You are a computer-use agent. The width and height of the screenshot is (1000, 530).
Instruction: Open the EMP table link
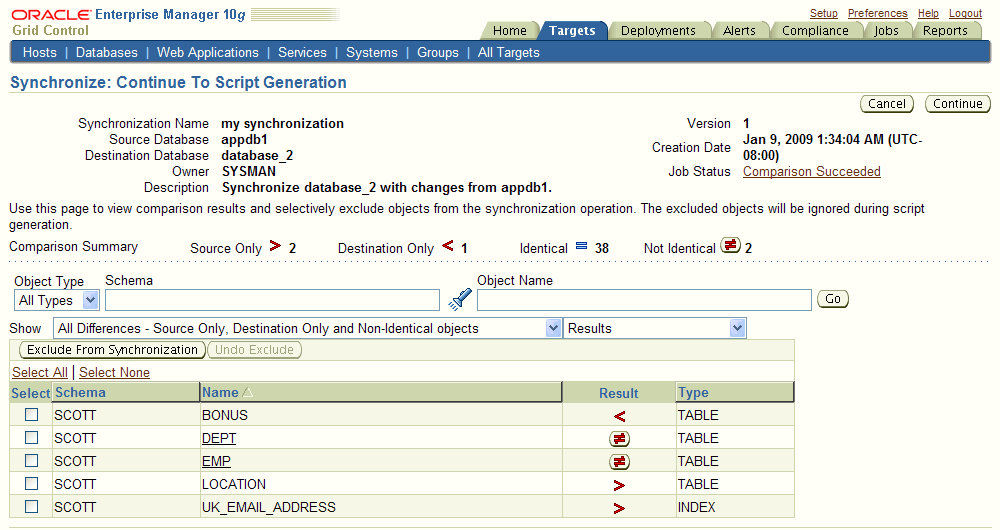tap(216, 461)
